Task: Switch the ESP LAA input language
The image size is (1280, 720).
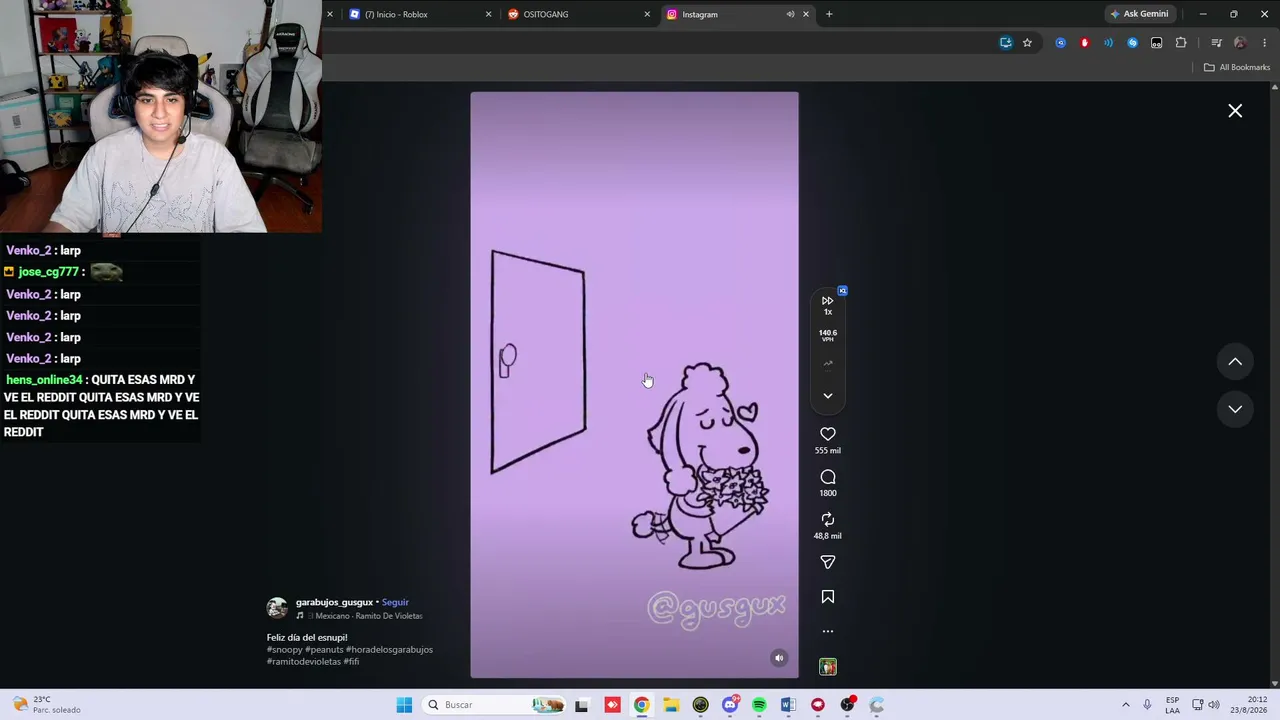Action: (x=1172, y=705)
